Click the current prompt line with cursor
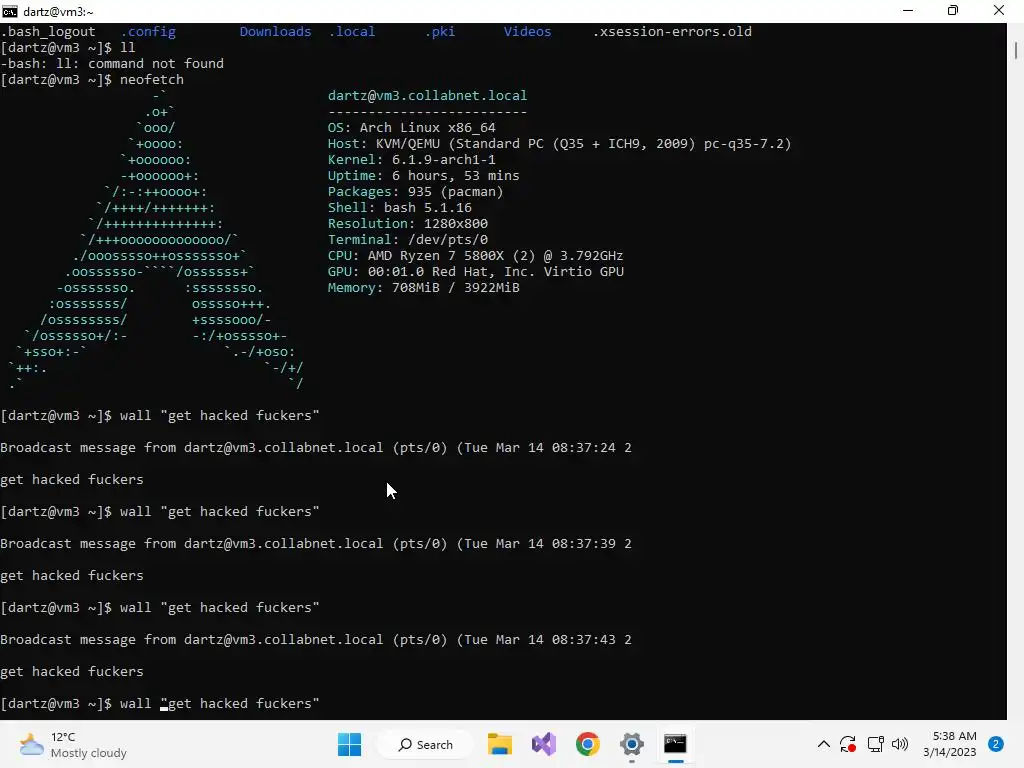Screen dimensions: 1024x768 pyautogui.click(x=160, y=703)
